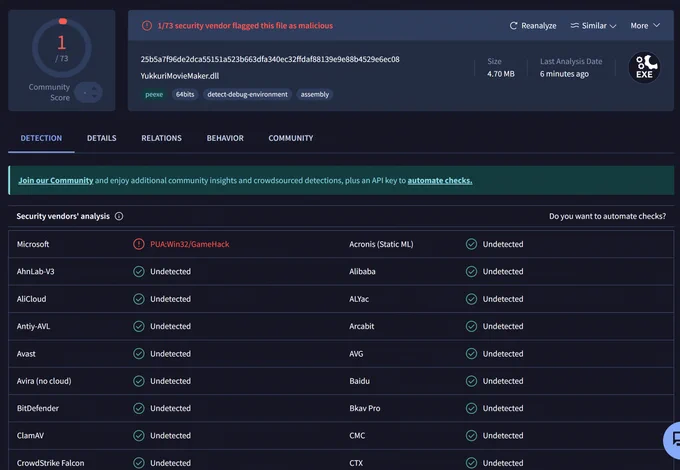Open the Relations tab
The width and height of the screenshot is (680, 470).
(x=161, y=138)
